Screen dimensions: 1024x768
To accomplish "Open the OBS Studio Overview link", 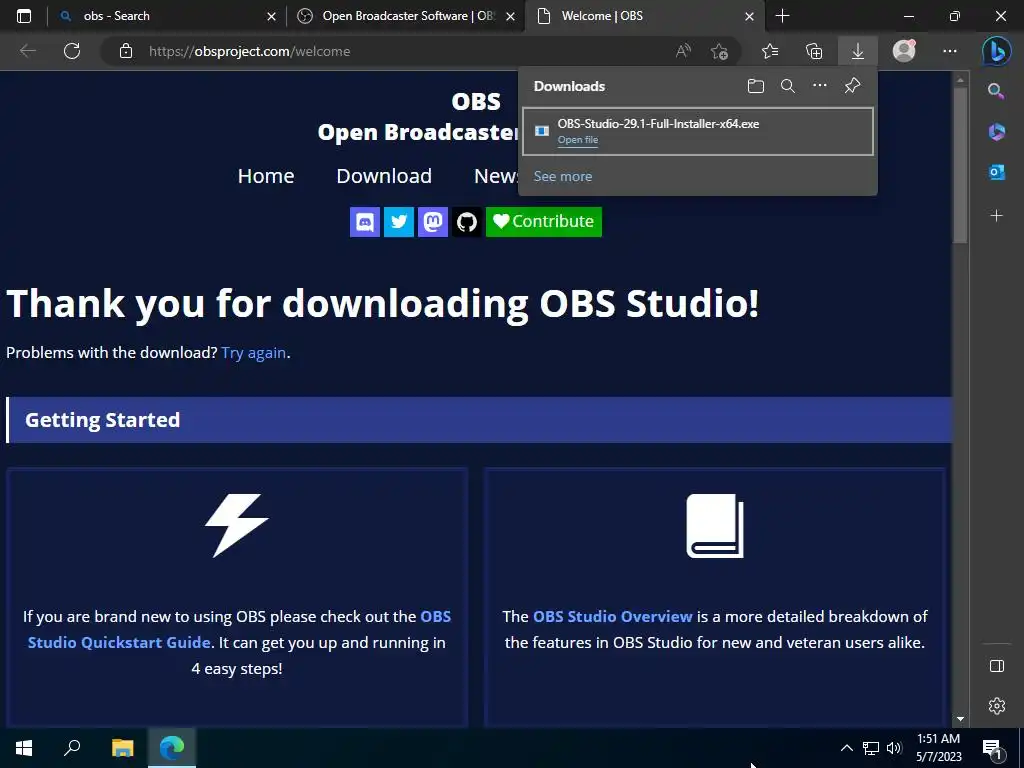I will [x=613, y=616].
